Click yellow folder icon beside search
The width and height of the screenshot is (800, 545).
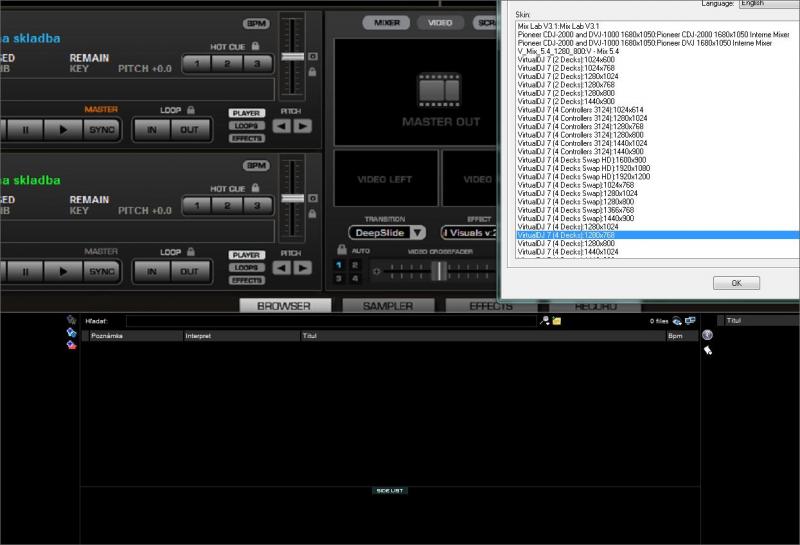coord(557,320)
